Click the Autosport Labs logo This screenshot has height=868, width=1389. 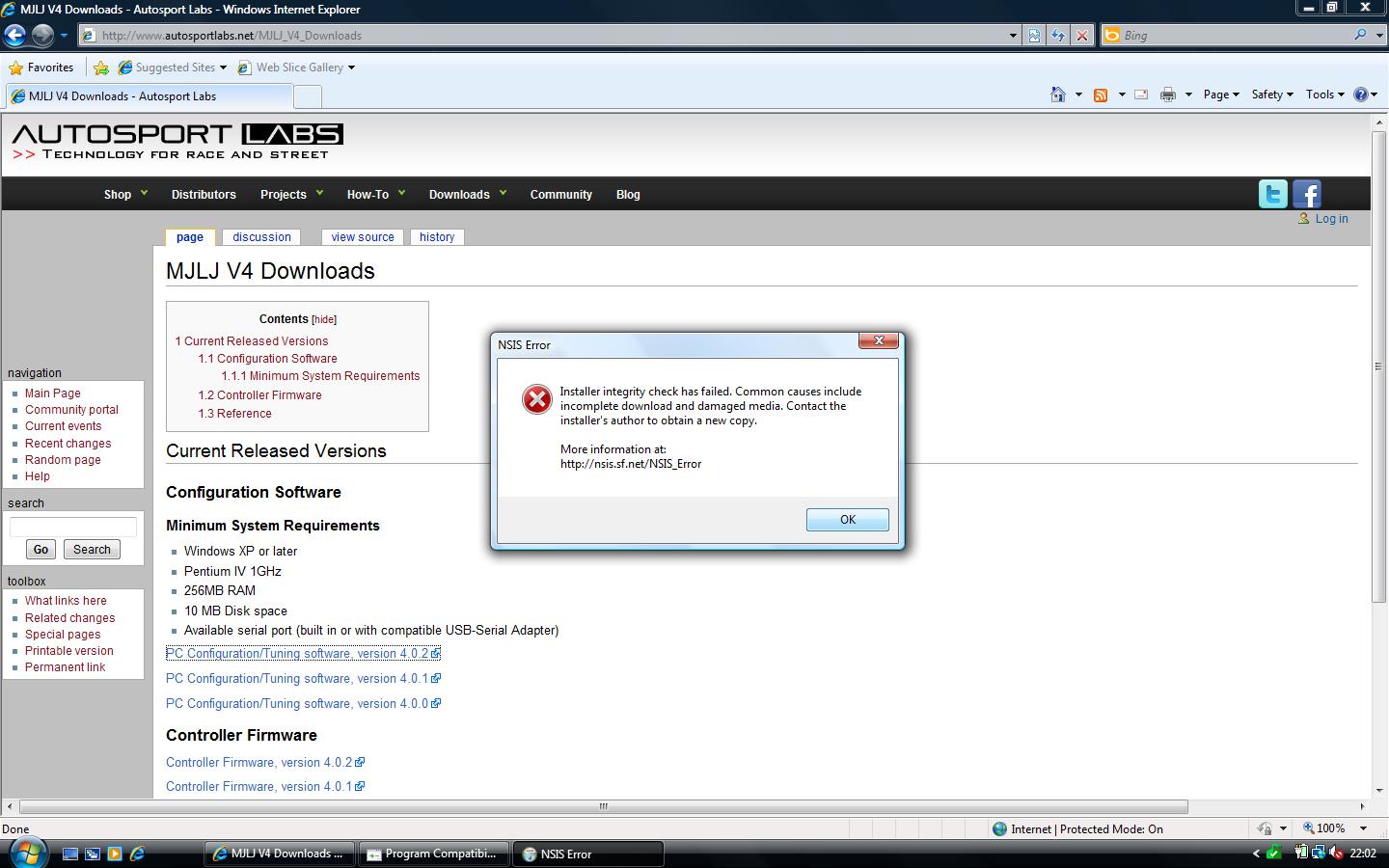pos(177,142)
